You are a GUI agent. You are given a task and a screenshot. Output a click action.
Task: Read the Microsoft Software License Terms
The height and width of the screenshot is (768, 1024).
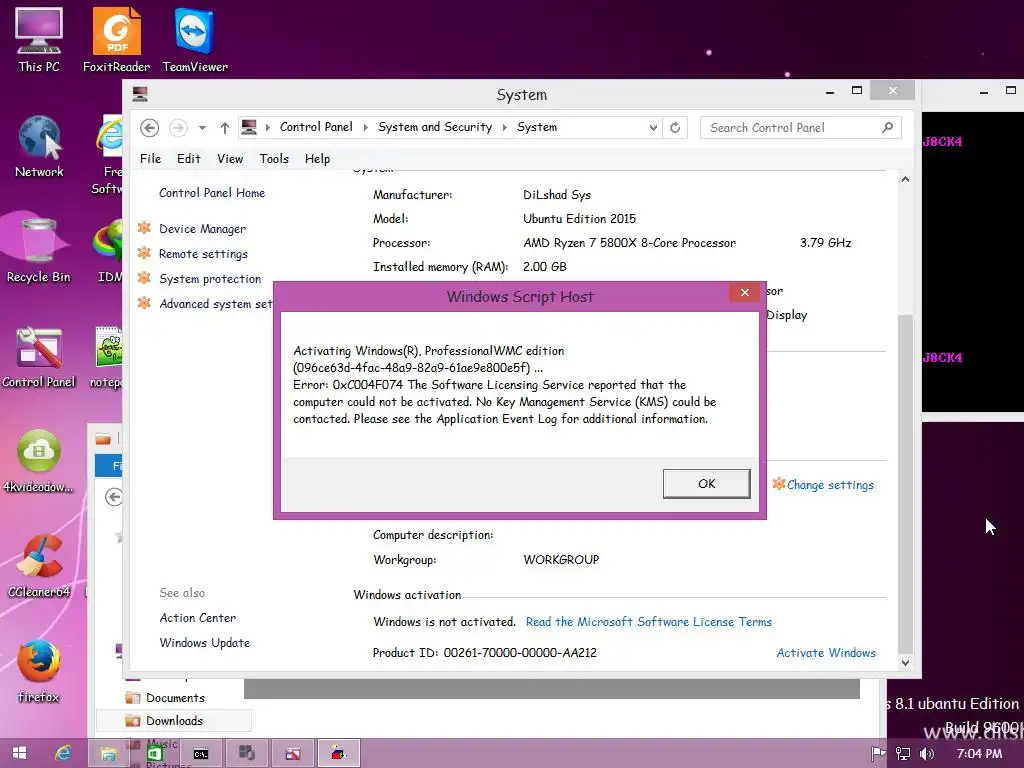(x=648, y=622)
